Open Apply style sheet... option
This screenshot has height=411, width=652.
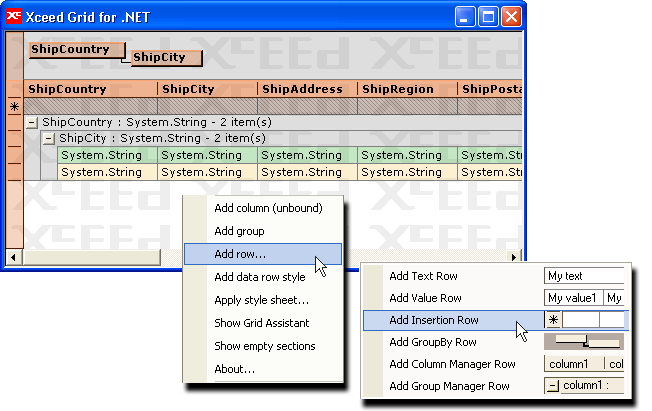[263, 300]
